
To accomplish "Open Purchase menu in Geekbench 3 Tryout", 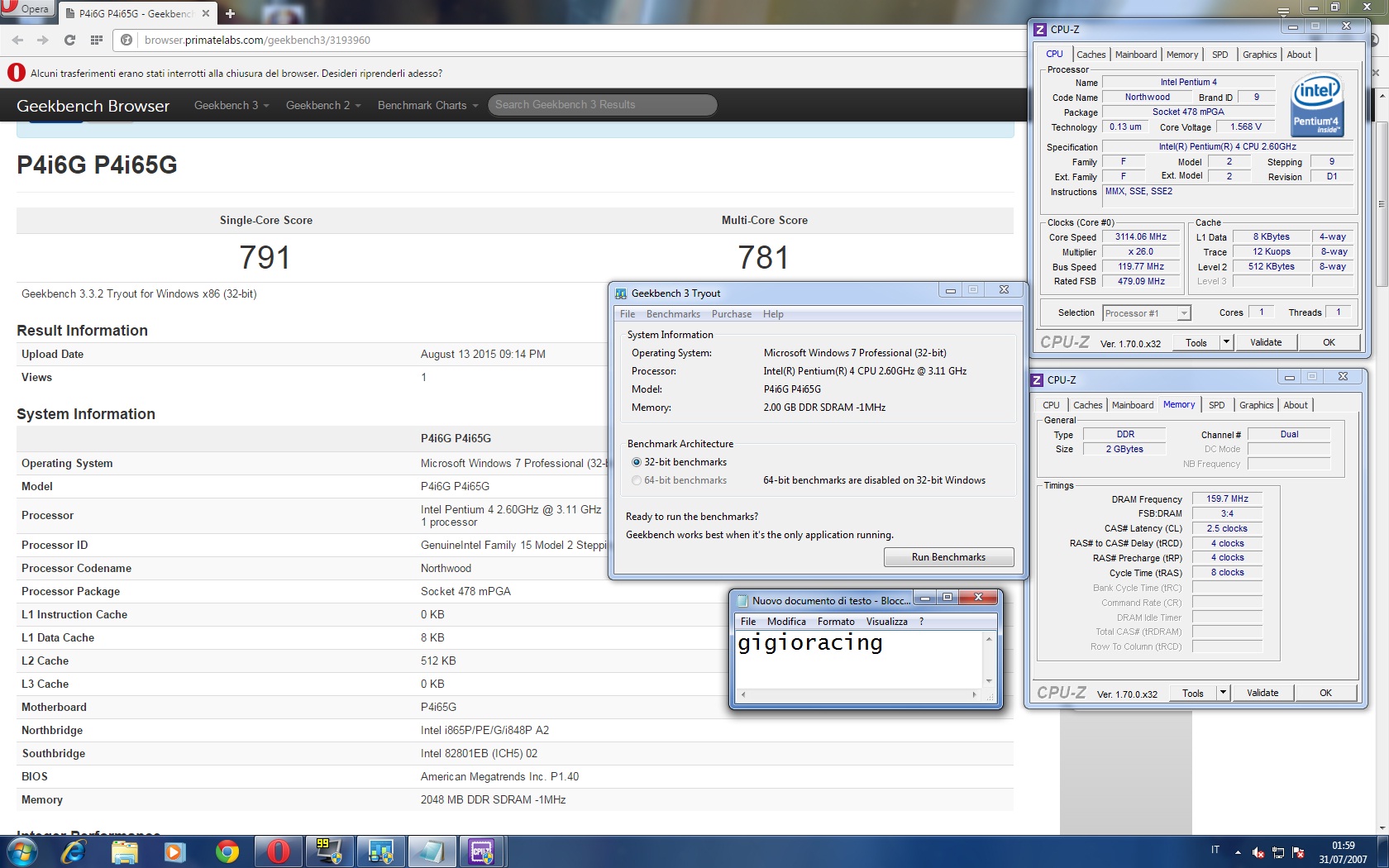I will 732,314.
